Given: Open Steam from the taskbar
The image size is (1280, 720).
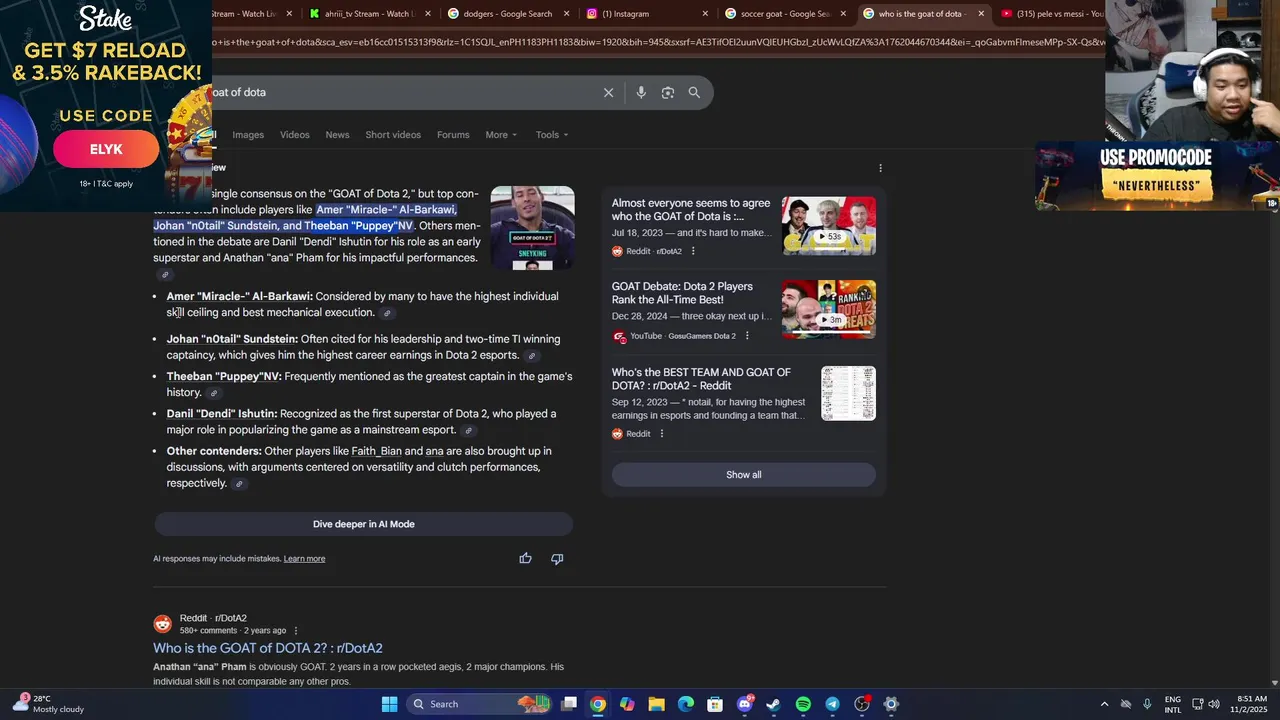Looking at the screenshot, I should (773, 704).
